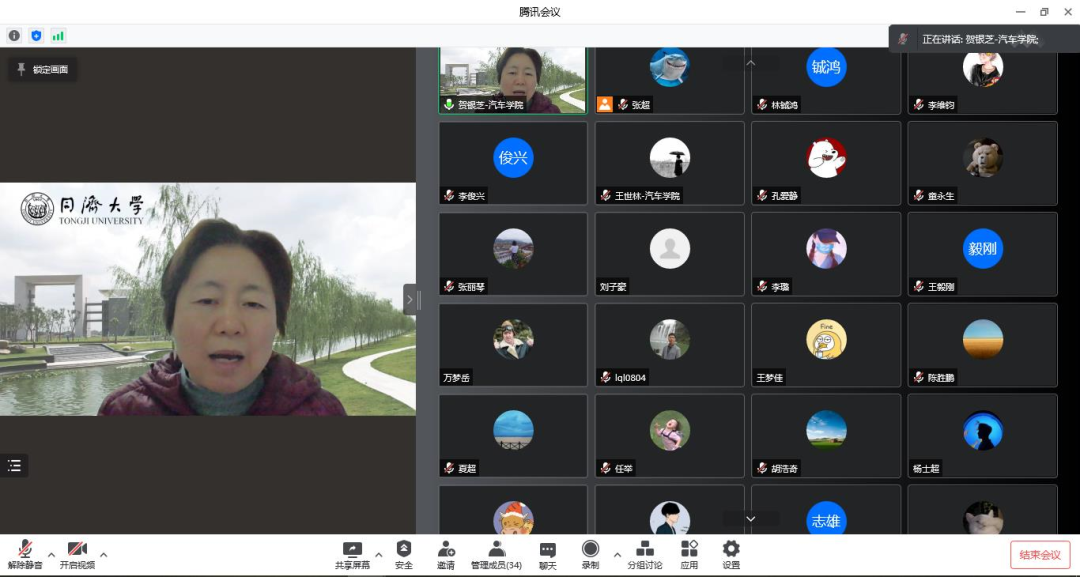Click the meeting info icon at top left

[x=14, y=36]
